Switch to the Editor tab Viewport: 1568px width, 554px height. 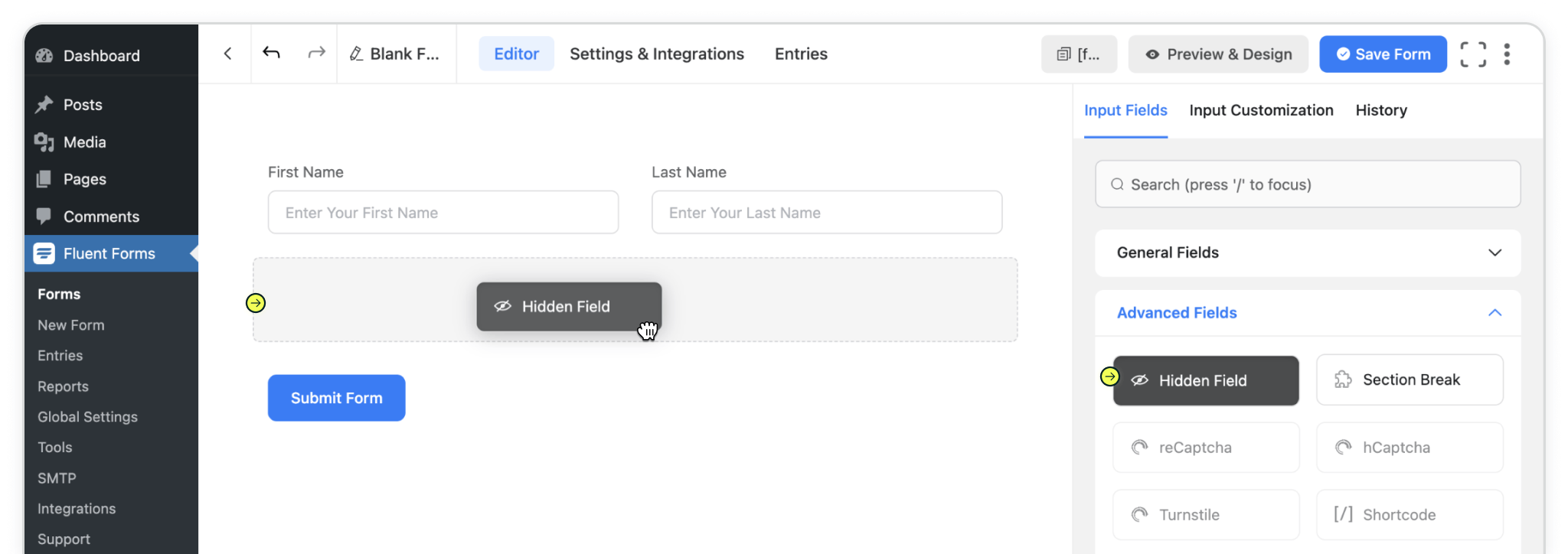(516, 54)
